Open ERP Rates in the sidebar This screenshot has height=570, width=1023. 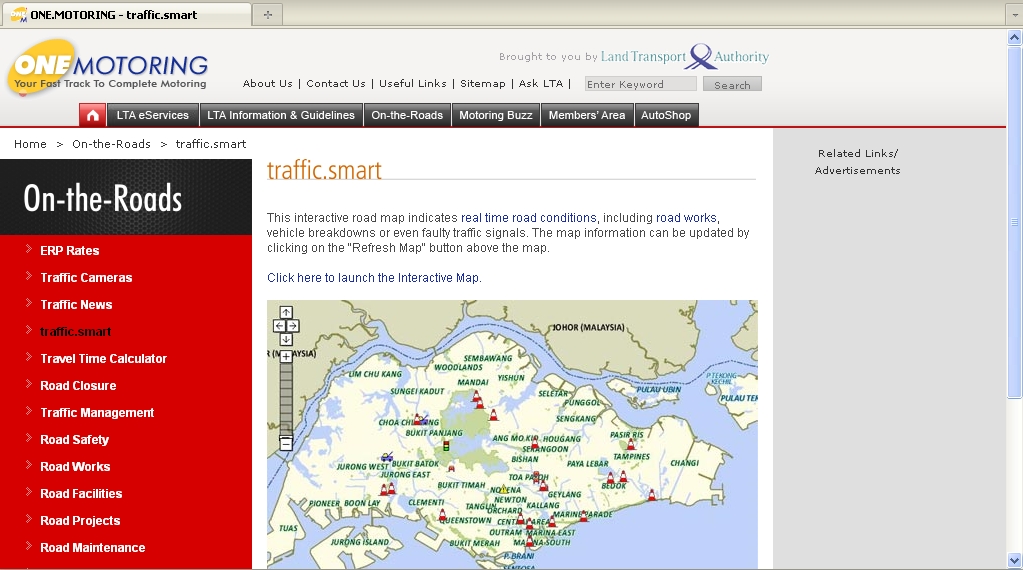point(70,250)
